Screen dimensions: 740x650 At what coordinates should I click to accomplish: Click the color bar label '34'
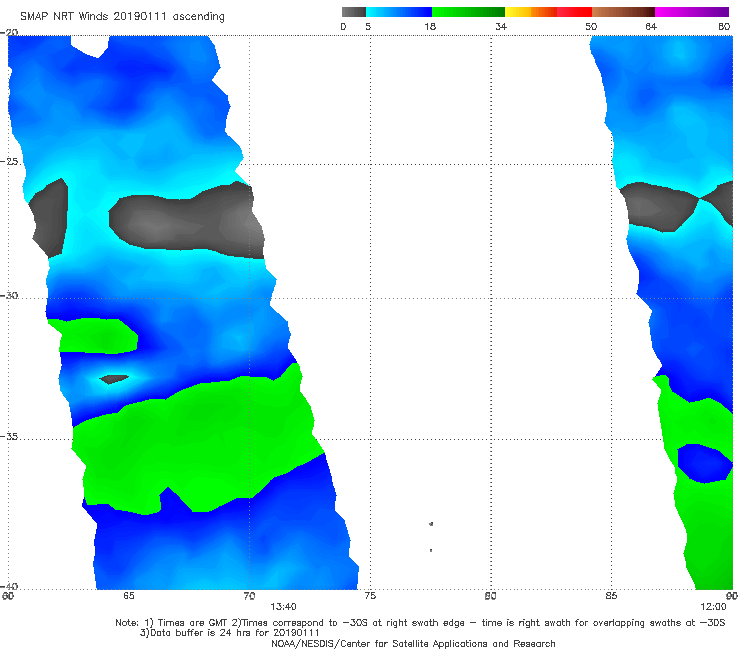(x=501, y=26)
